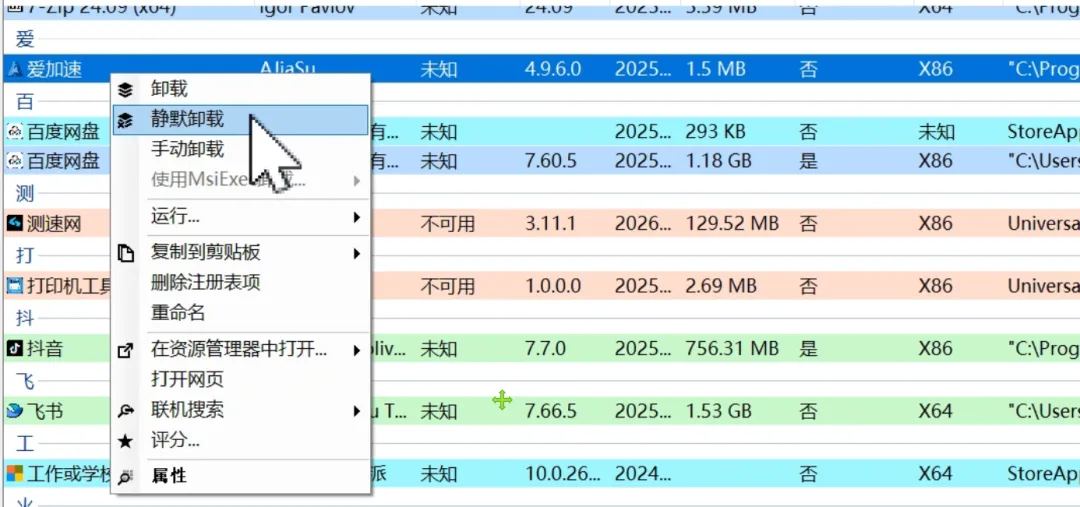Image resolution: width=1080 pixels, height=507 pixels.
Task: Click the 1.53 GB size cell
Action: pyautogui.click(x=718, y=411)
